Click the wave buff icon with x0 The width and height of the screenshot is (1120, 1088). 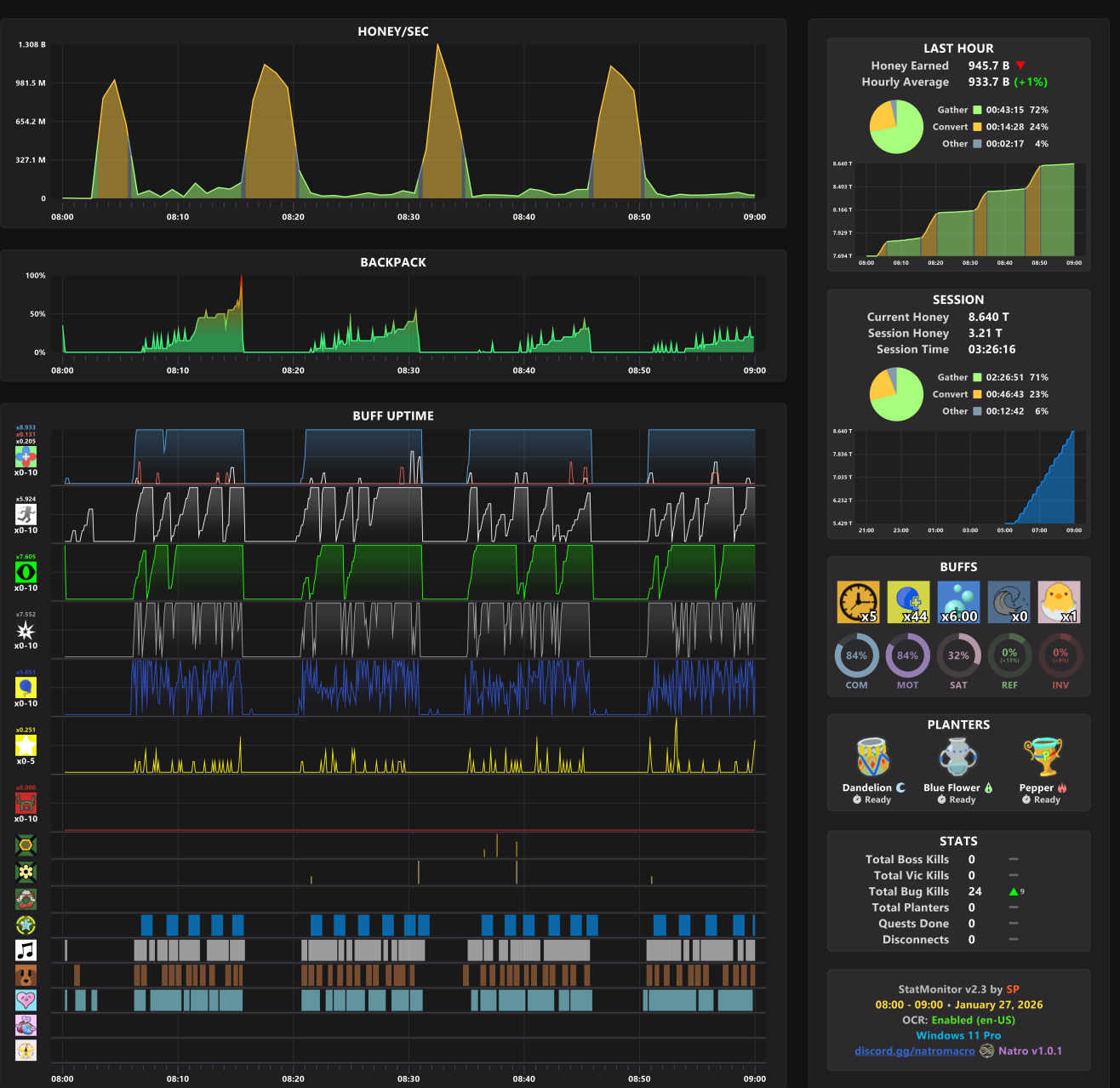(x=1009, y=601)
